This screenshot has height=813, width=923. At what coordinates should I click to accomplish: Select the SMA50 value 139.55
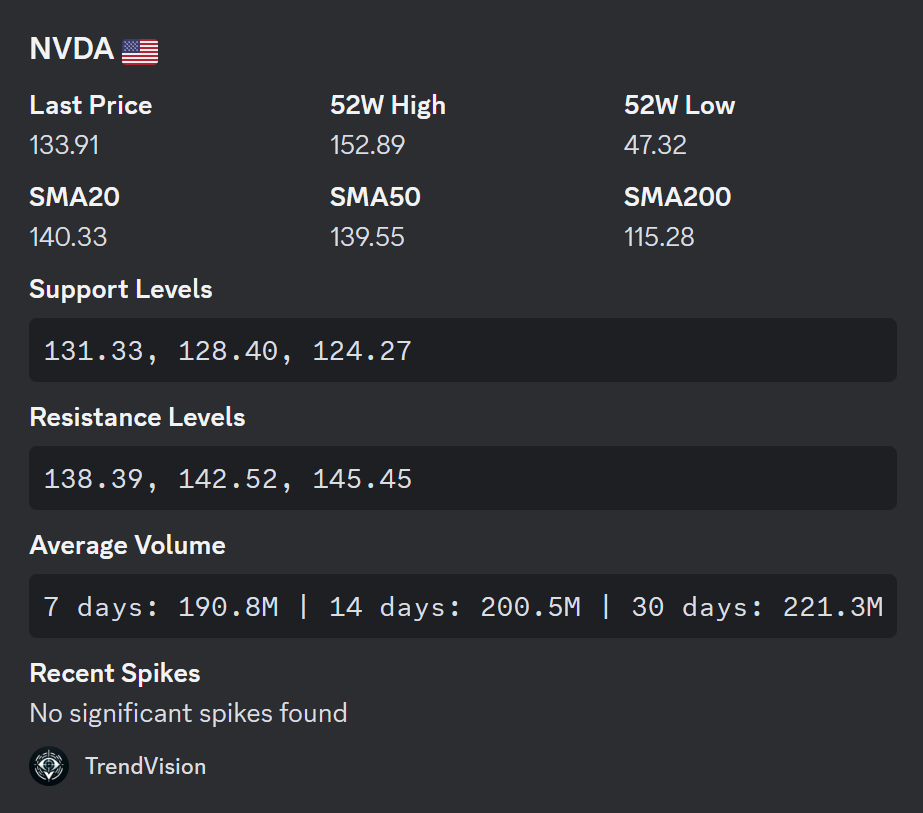pos(367,237)
